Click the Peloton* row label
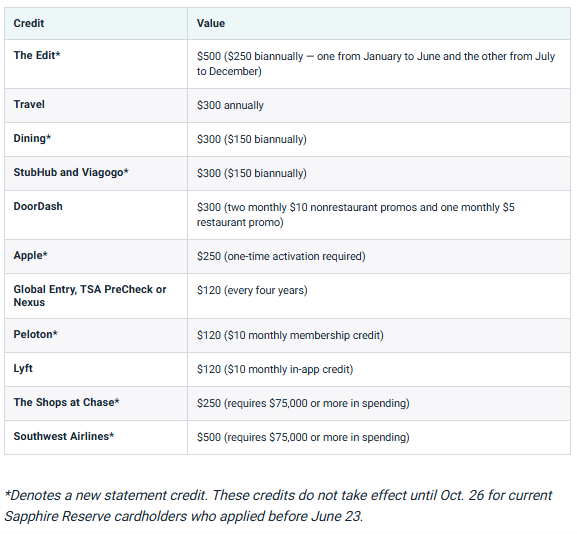Image resolution: width=577 pixels, height=534 pixels. tap(35, 334)
